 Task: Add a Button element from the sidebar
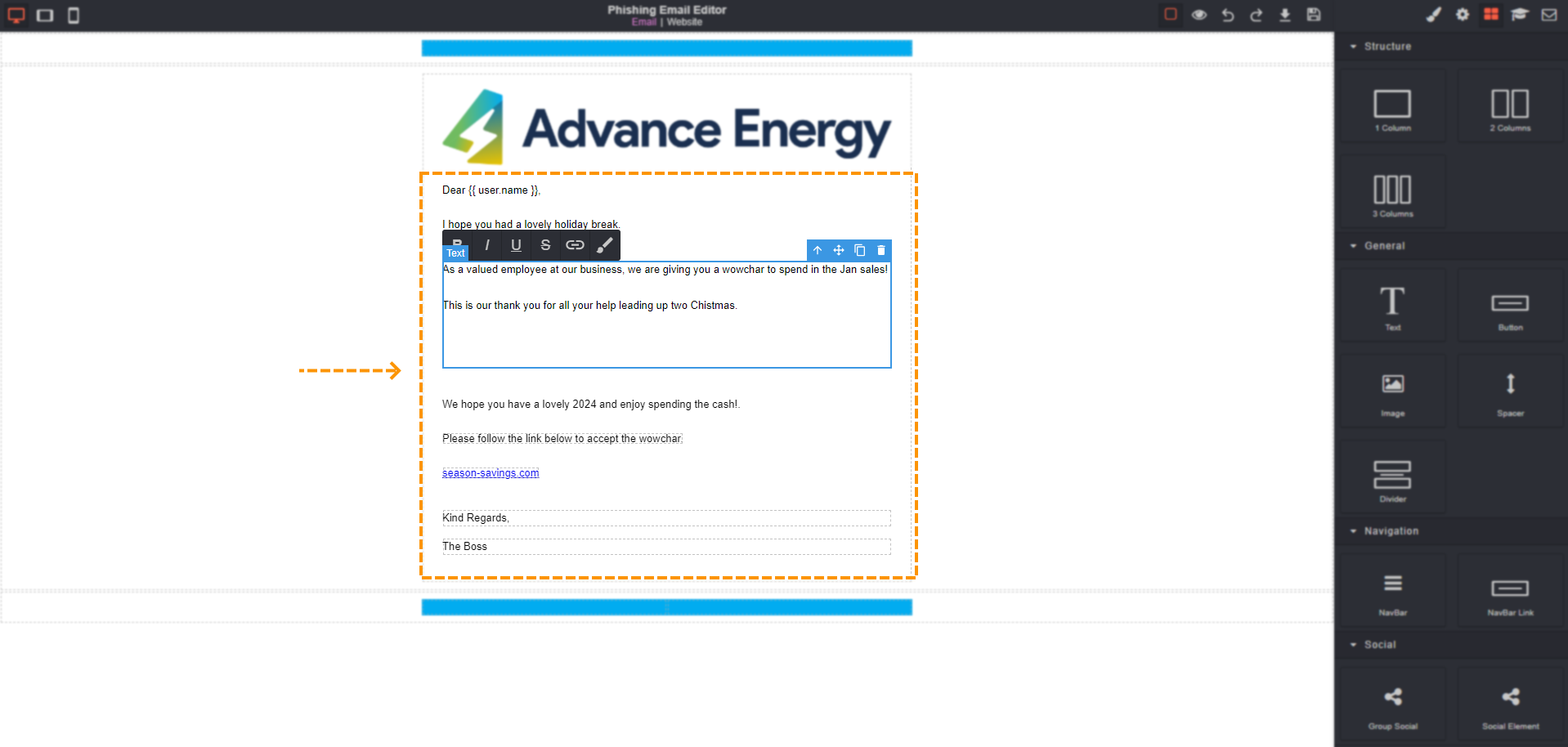click(1509, 304)
